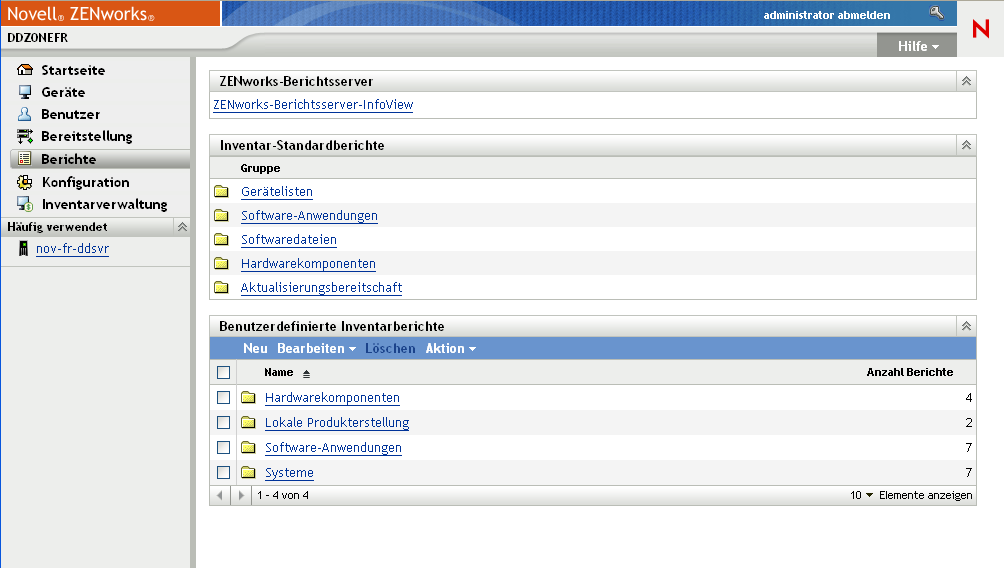Click the '1 - 4 von 4' pager text
The width and height of the screenshot is (1004, 568).
283,495
